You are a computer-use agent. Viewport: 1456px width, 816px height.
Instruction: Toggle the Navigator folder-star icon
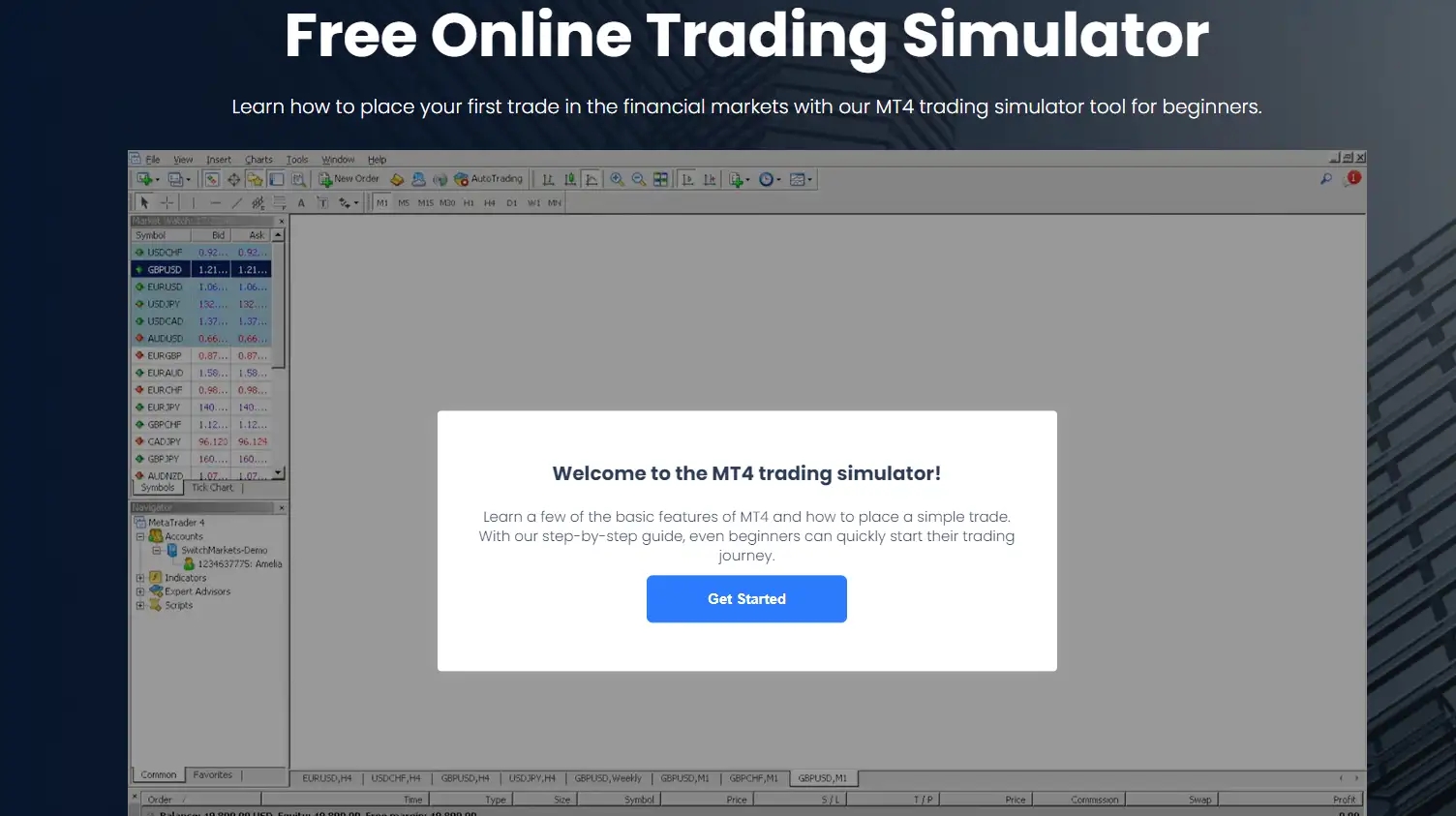coord(255,179)
